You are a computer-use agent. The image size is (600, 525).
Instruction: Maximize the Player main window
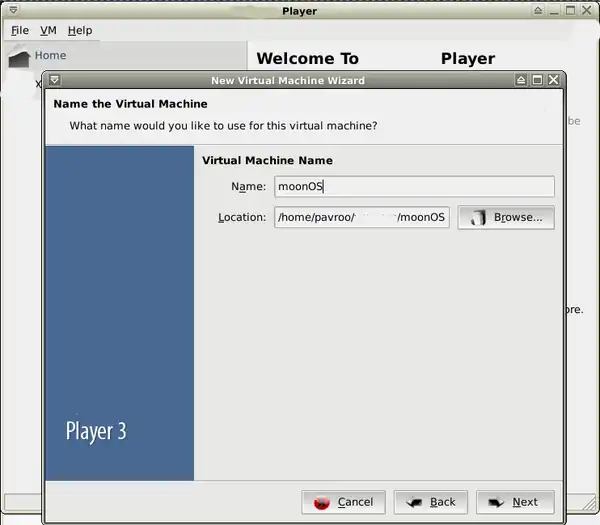(x=571, y=11)
